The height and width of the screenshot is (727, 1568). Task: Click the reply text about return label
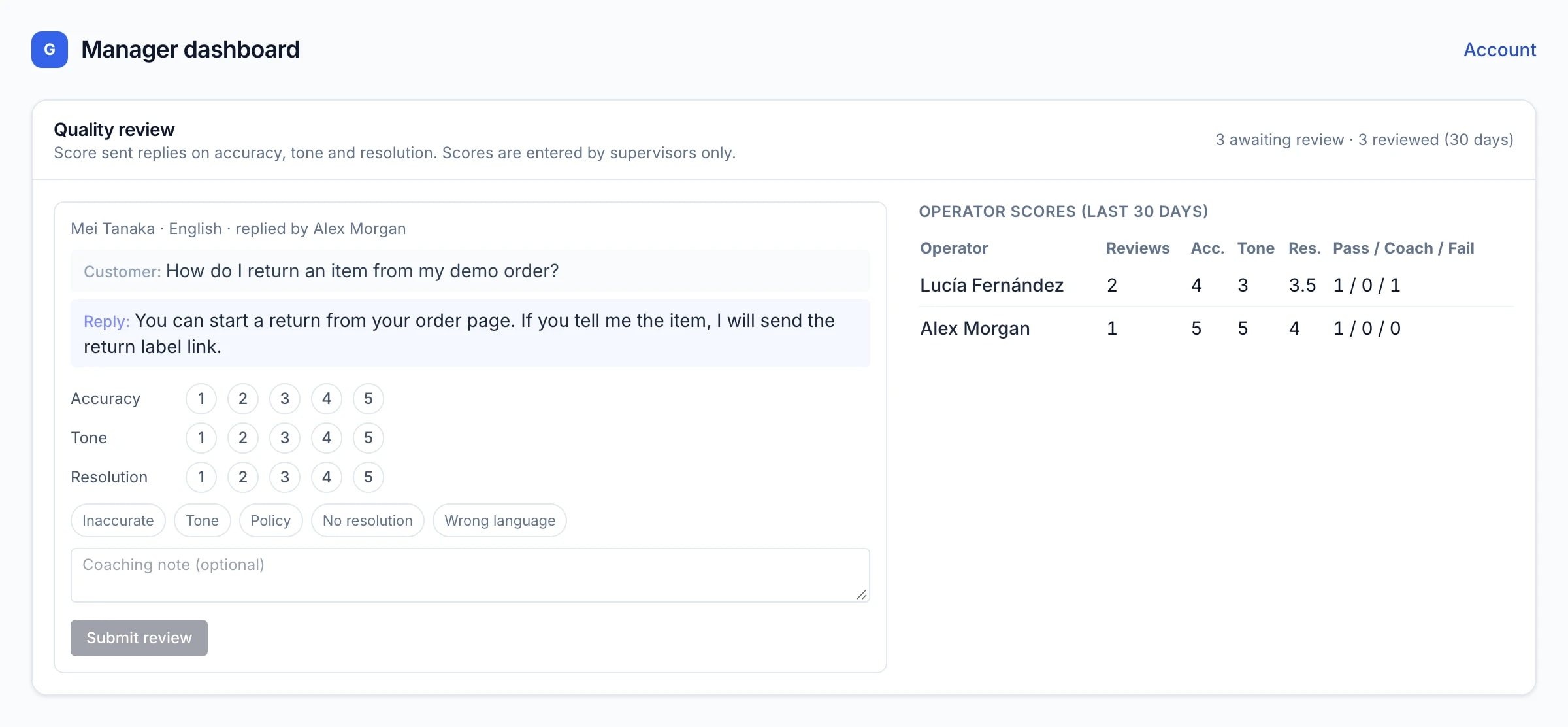(x=470, y=333)
